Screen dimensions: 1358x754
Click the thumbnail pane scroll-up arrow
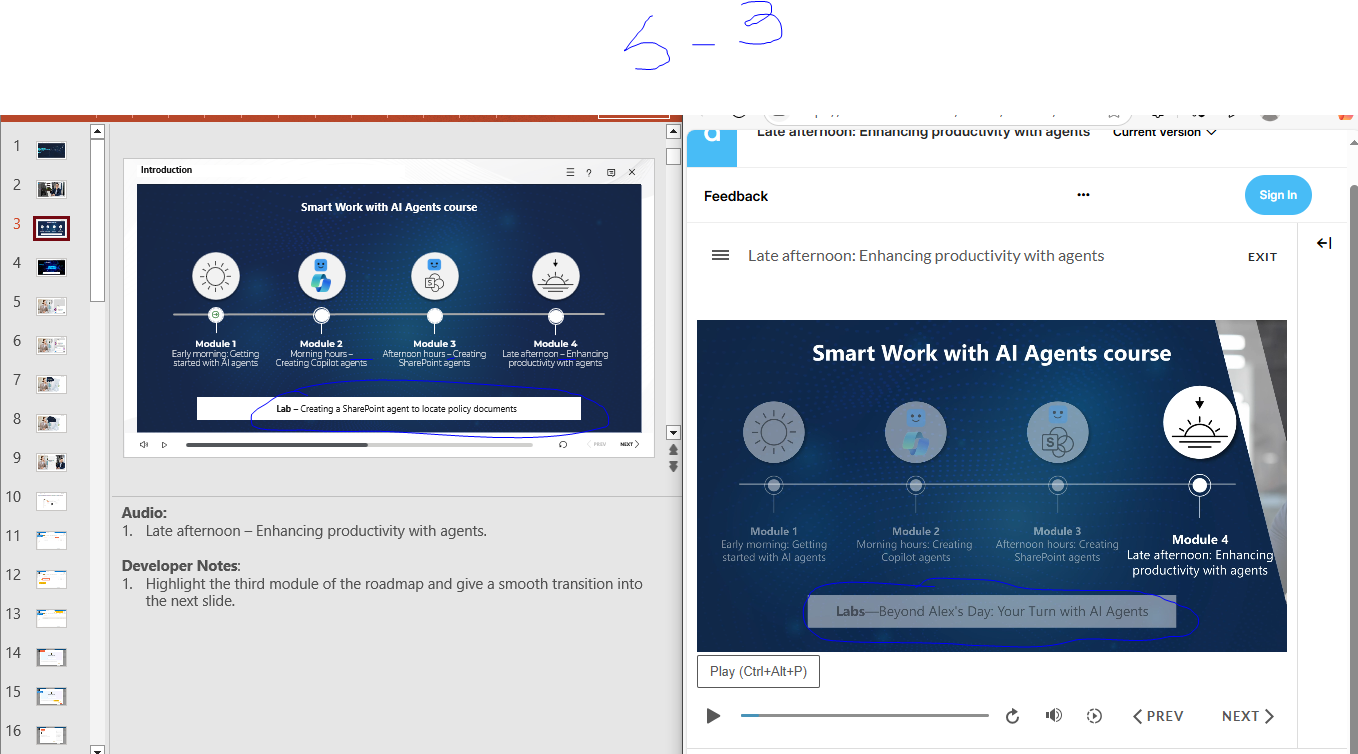[x=97, y=131]
